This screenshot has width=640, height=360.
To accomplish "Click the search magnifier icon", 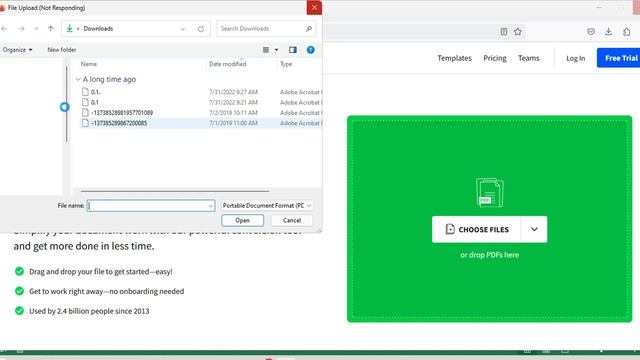I will (x=309, y=29).
